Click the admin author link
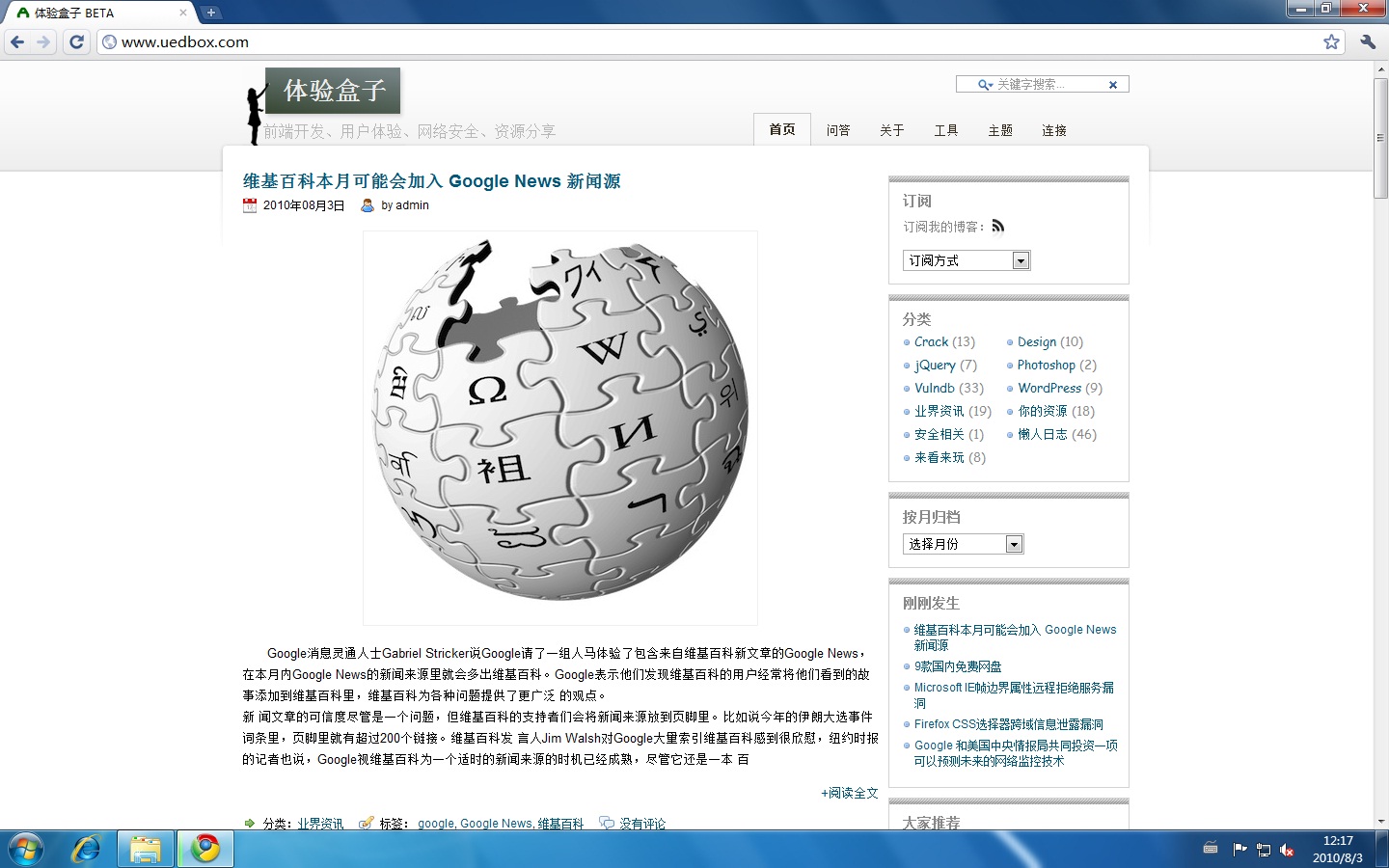The width and height of the screenshot is (1389, 868). point(412,205)
